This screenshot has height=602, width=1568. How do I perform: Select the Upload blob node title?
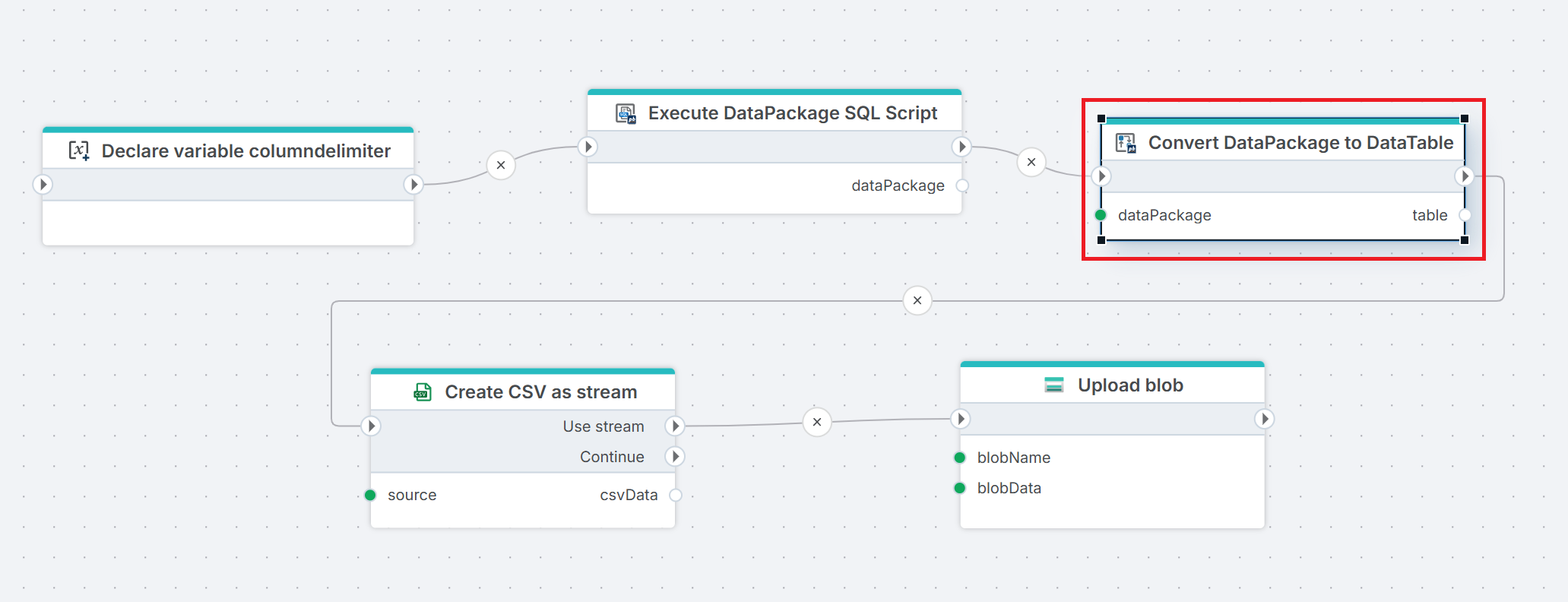[1130, 385]
